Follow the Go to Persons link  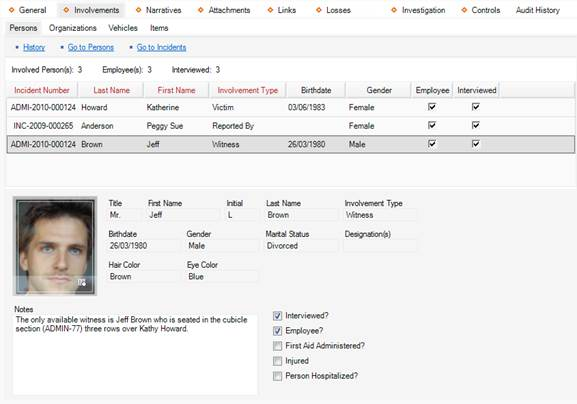coord(91,47)
